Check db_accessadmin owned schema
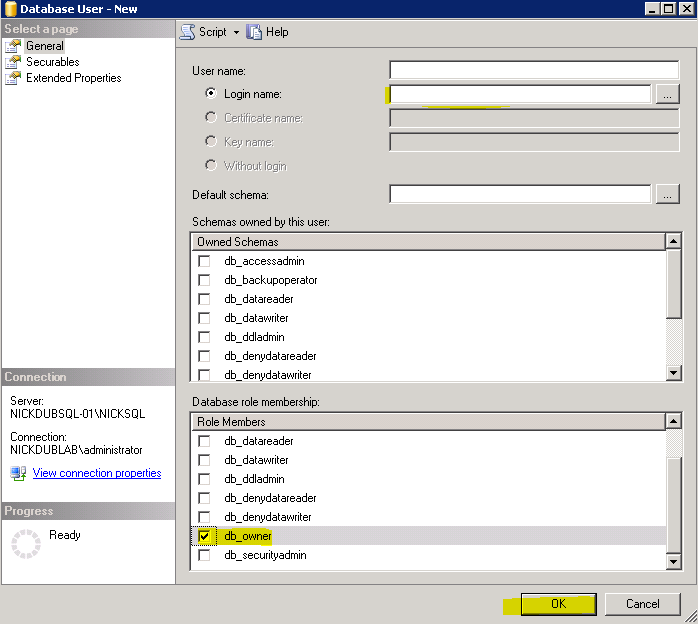Screen dimensions: 698x624 [x=204, y=261]
